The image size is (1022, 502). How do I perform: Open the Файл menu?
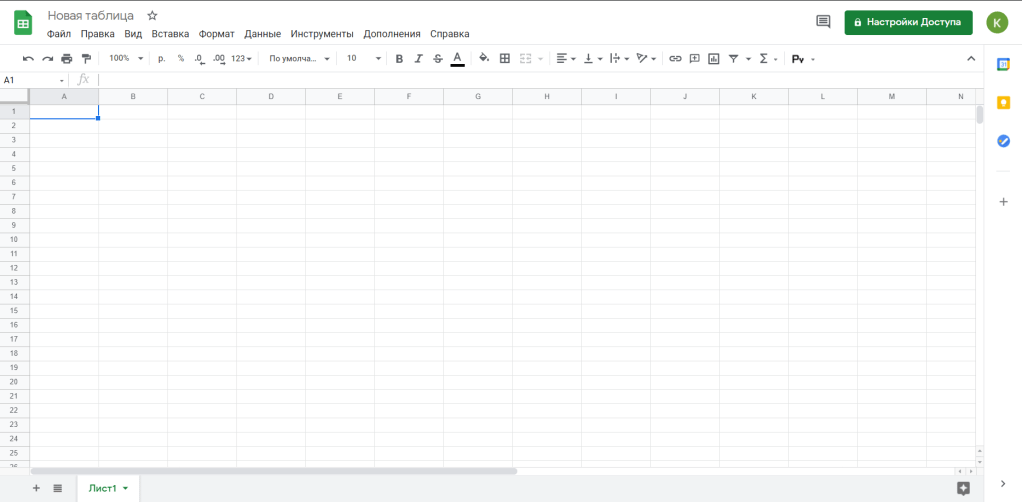(58, 34)
